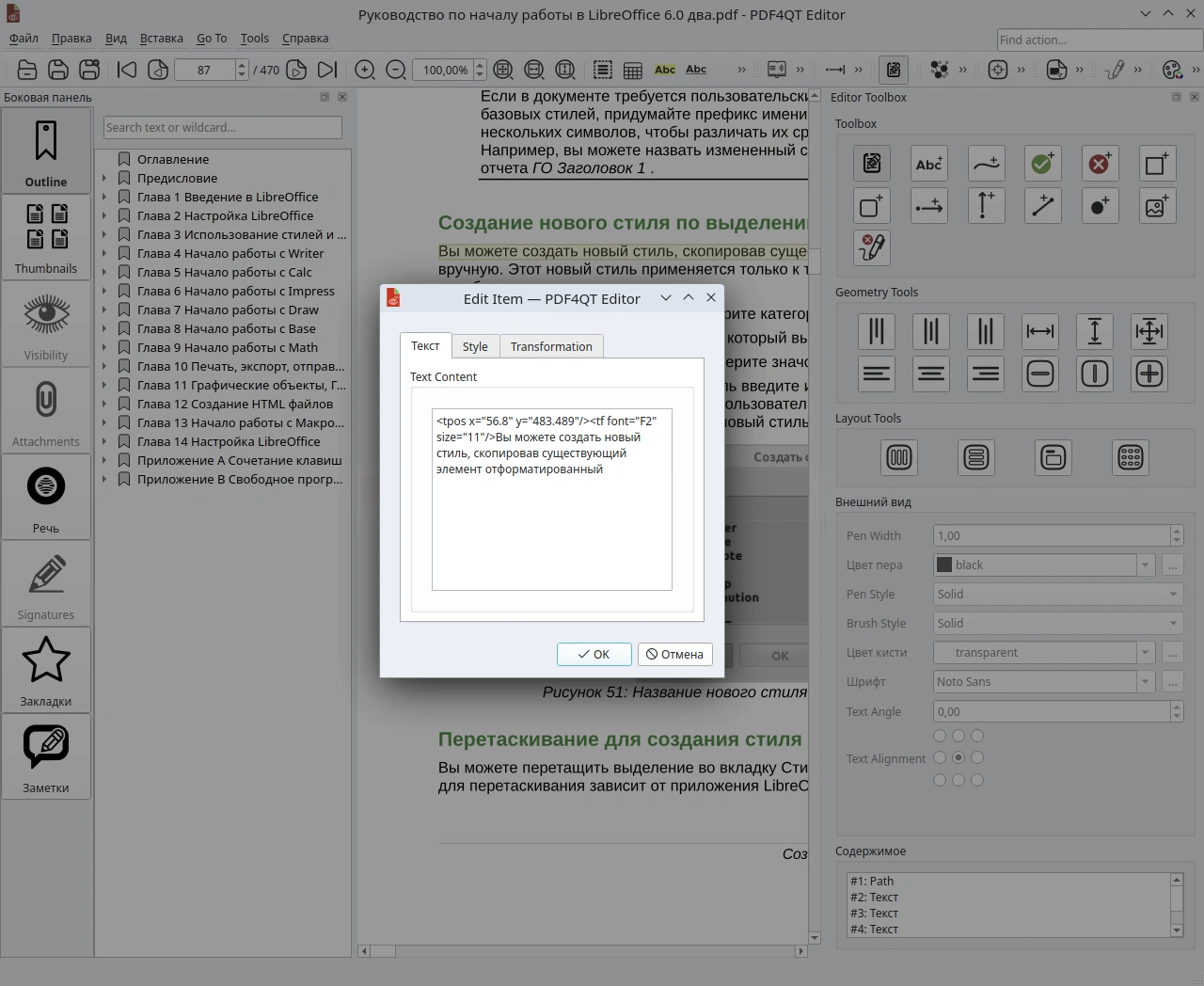Image resolution: width=1204 pixels, height=986 pixels.
Task: Click the Find action input field
Action: coord(1100,40)
